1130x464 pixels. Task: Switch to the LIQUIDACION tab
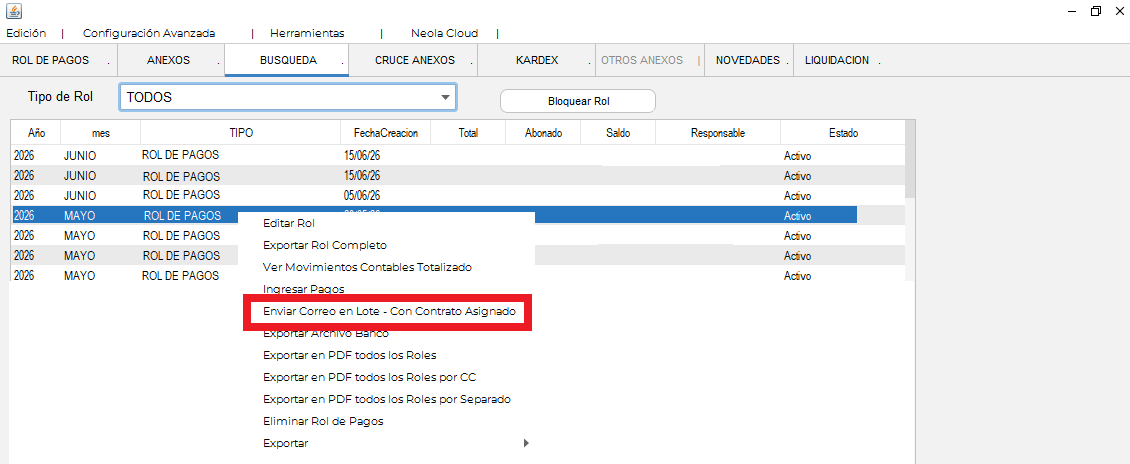pyautogui.click(x=837, y=61)
